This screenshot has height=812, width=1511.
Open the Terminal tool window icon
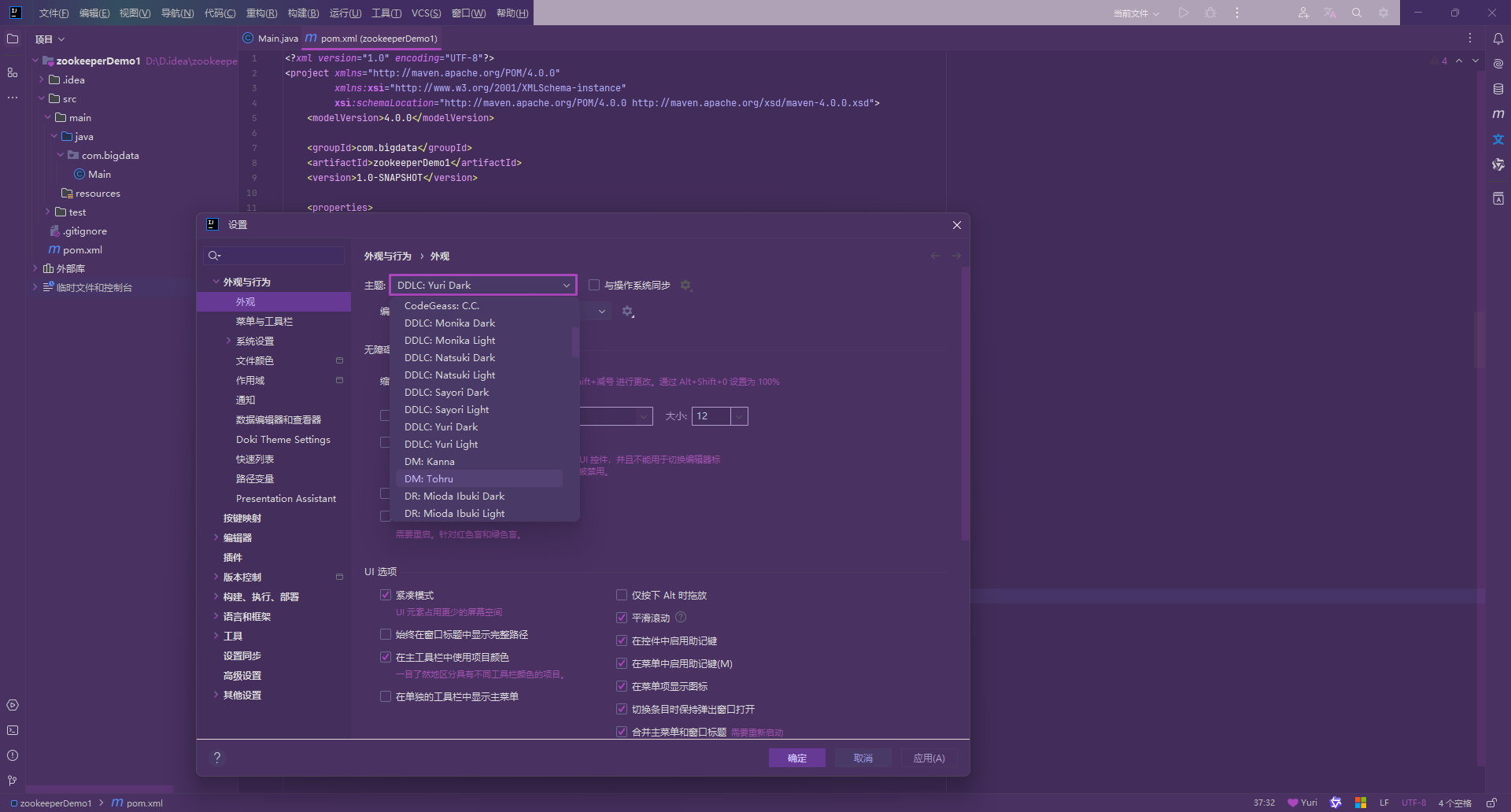click(13, 730)
